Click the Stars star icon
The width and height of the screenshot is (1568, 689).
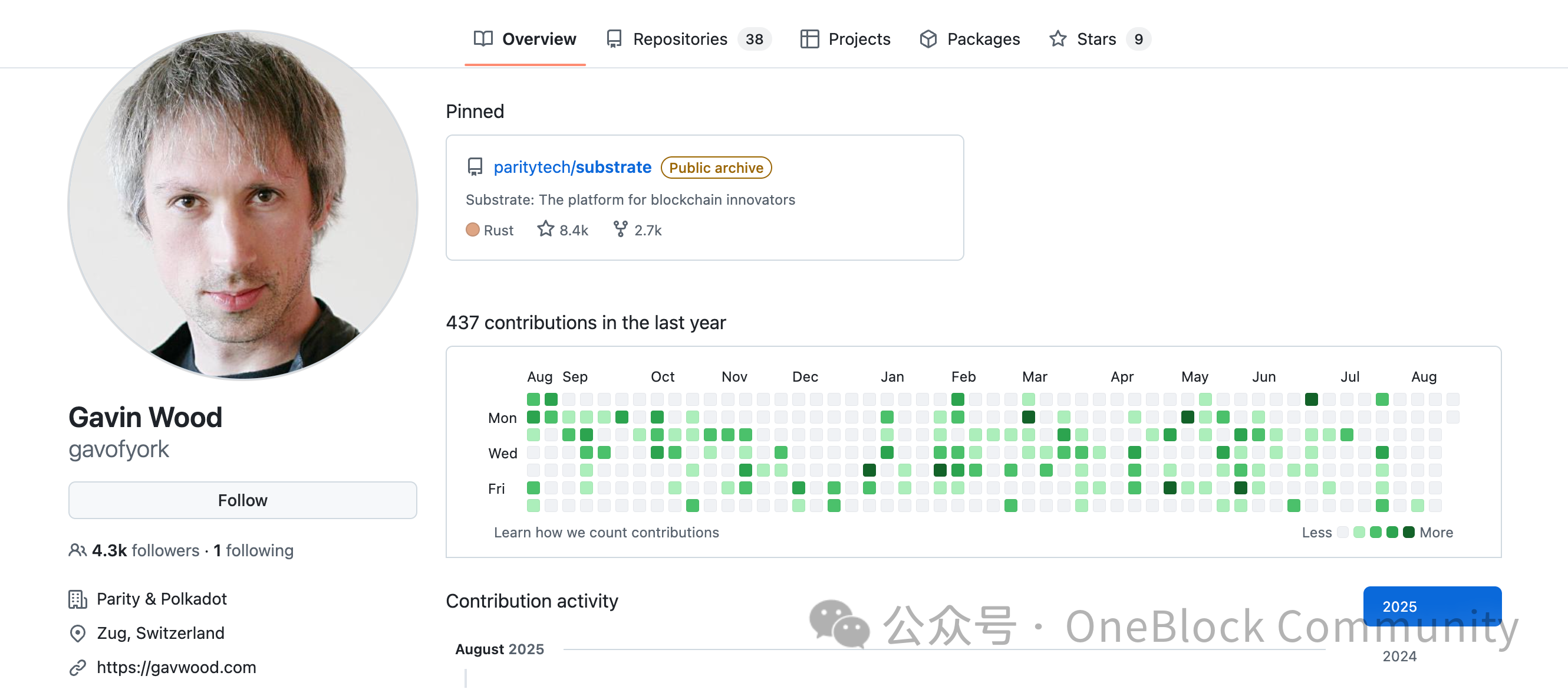(1058, 39)
